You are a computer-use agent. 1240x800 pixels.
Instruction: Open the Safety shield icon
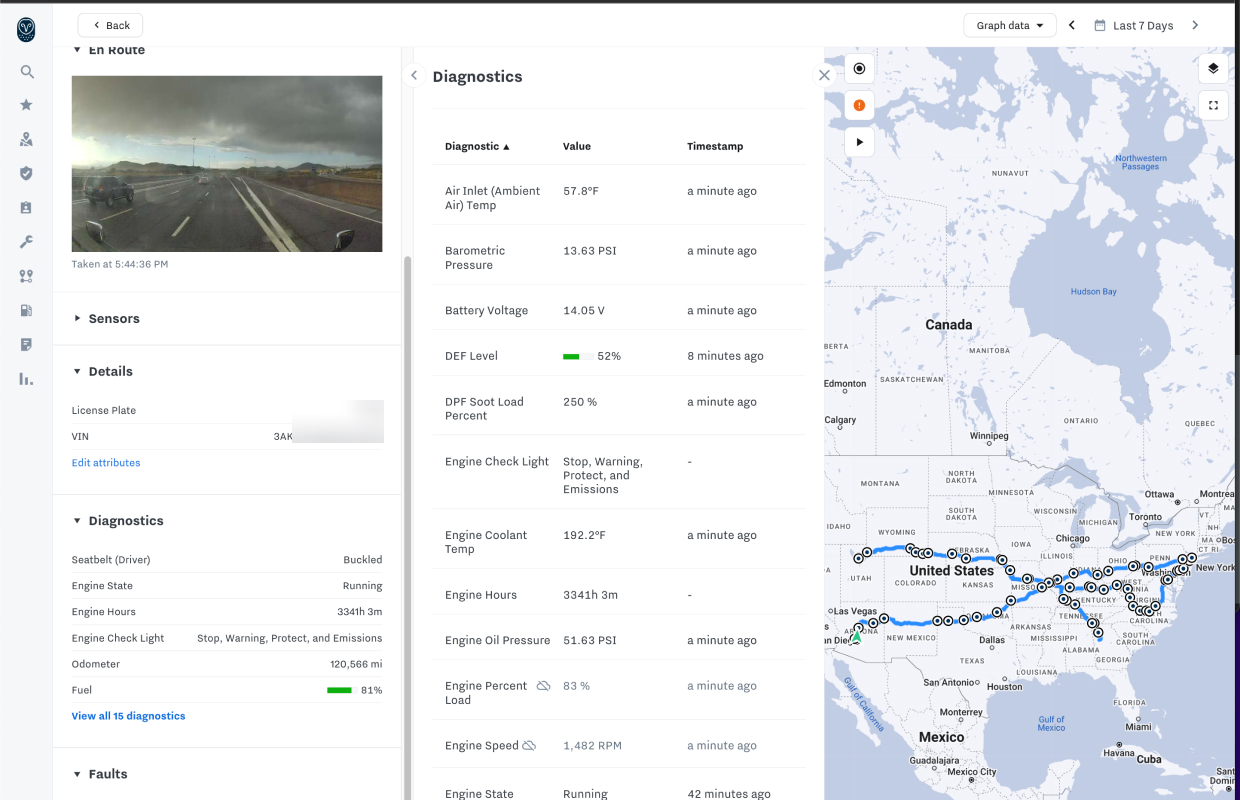(x=27, y=173)
